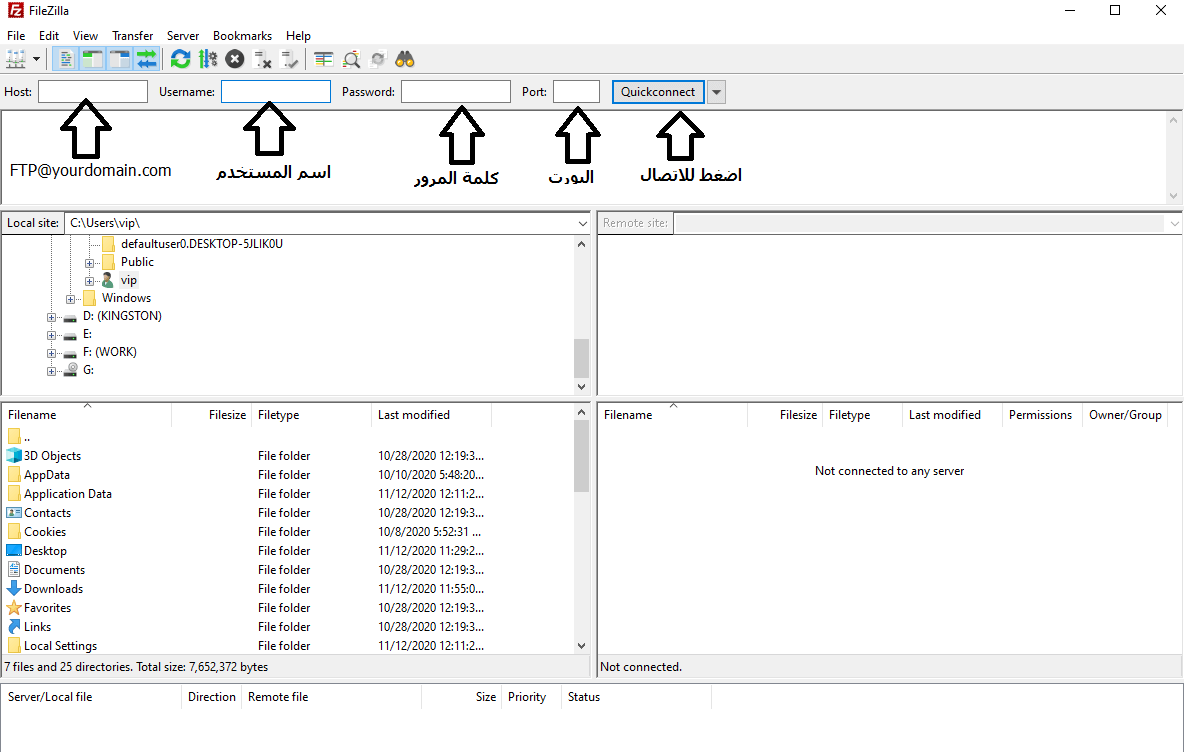The height and width of the screenshot is (752, 1184).
Task: Sort local files by Filesize column
Action: click(212, 415)
